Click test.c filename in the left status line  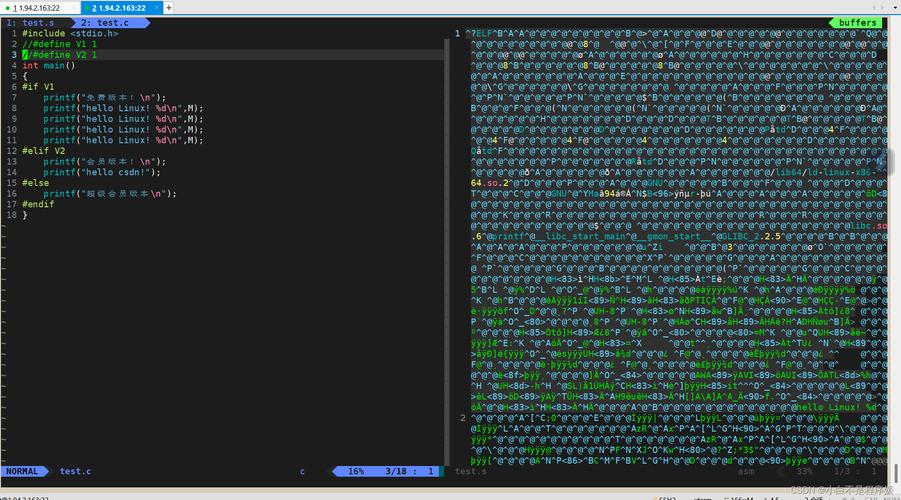click(x=75, y=471)
